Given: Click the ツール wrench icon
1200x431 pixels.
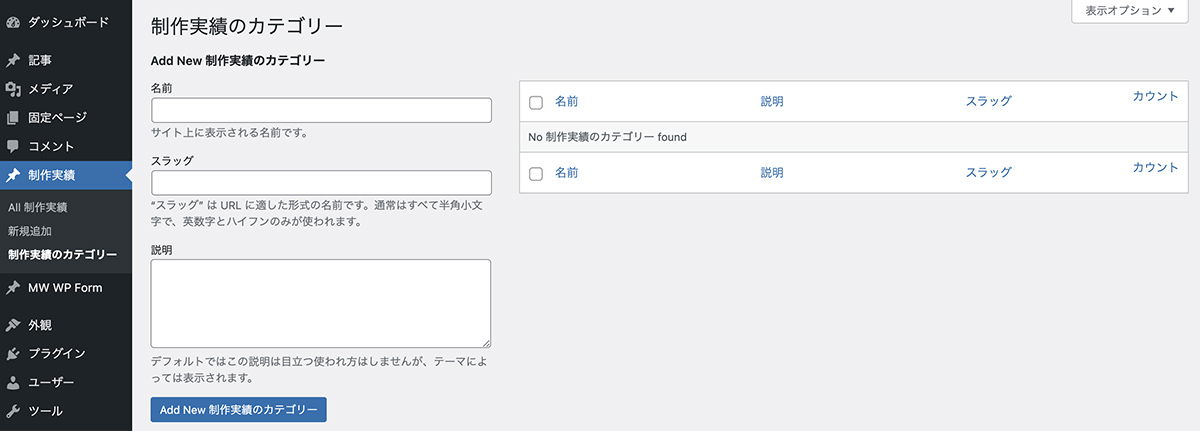Looking at the screenshot, I should [14, 411].
